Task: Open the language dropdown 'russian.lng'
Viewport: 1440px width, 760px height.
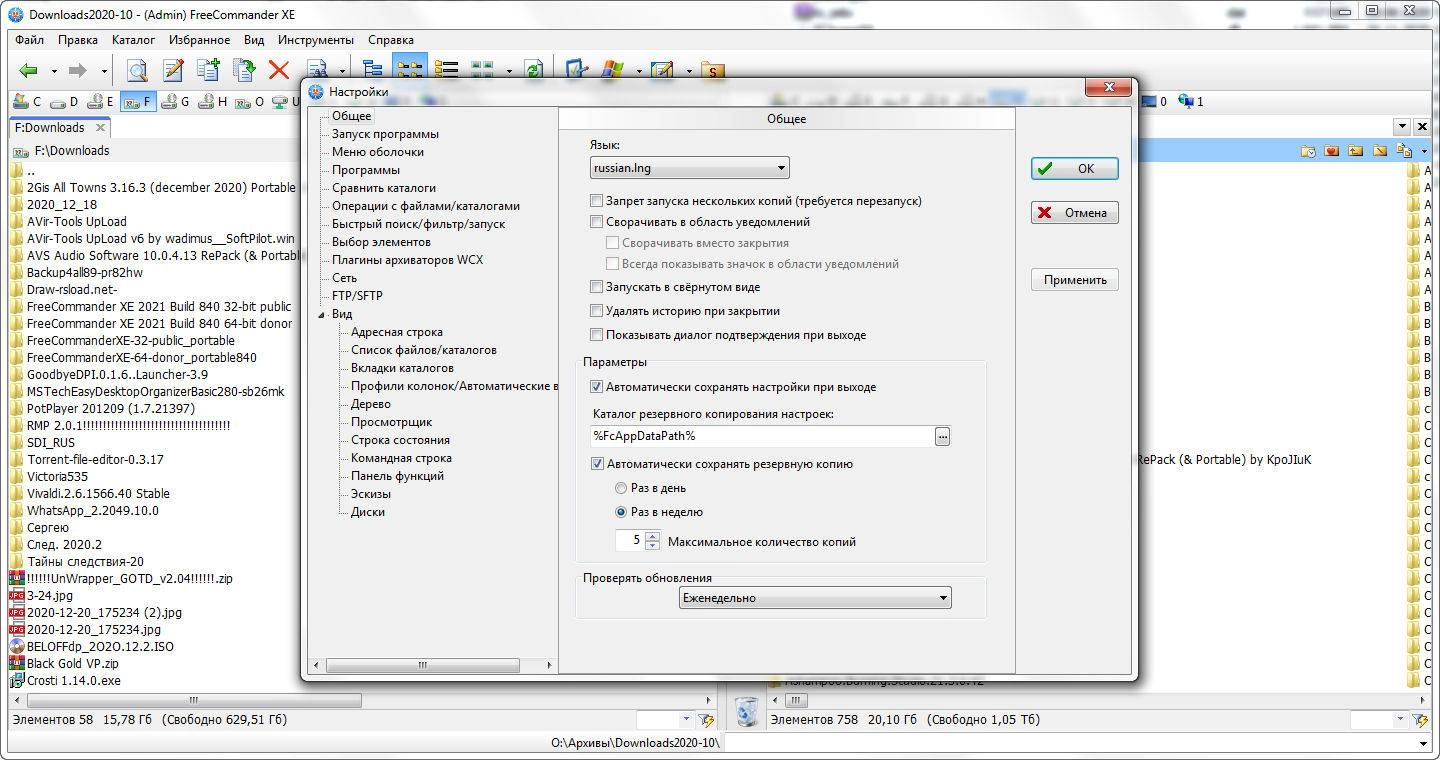Action: (x=689, y=168)
